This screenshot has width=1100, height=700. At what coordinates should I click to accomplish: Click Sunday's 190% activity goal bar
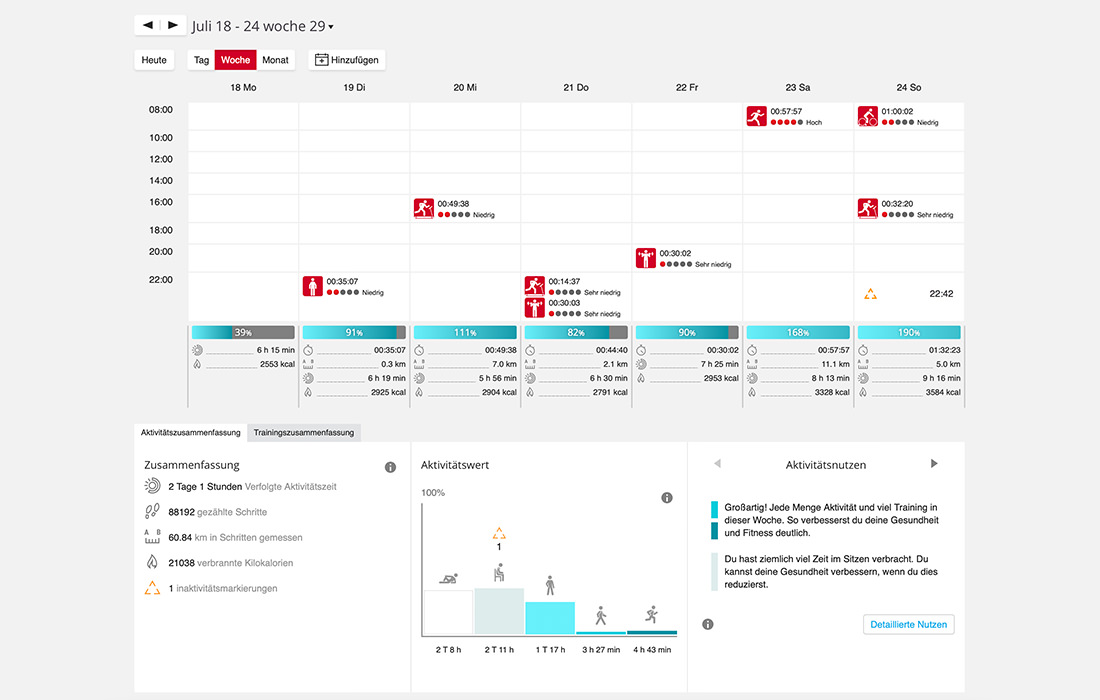pyautogui.click(x=909, y=332)
